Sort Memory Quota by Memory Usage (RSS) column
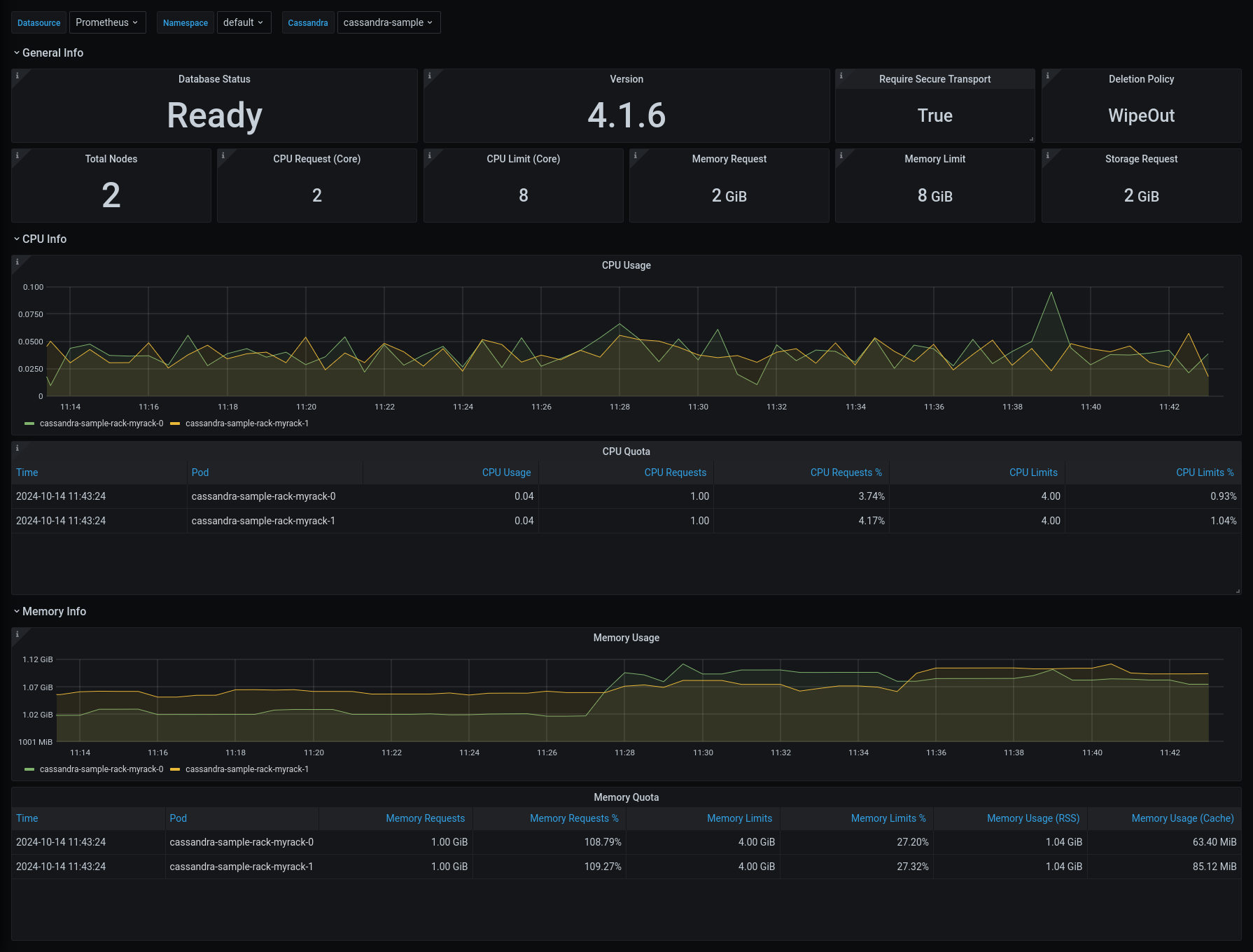The width and height of the screenshot is (1253, 952). (x=1032, y=818)
